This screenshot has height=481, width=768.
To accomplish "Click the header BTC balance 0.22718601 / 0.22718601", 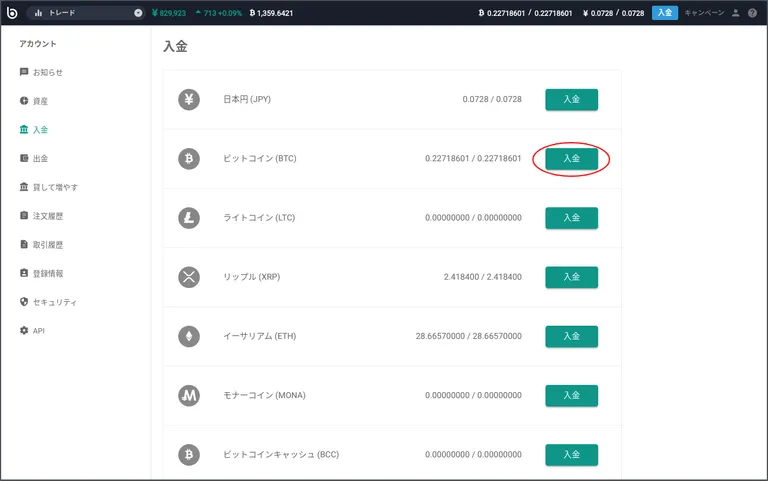I will (525, 13).
